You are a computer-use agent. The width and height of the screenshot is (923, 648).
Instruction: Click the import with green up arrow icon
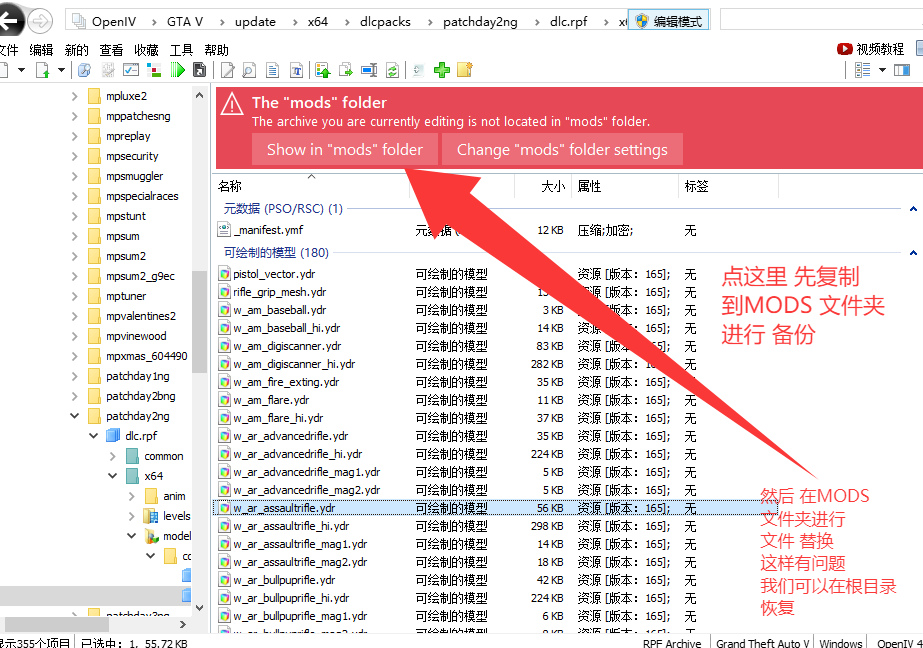323,71
